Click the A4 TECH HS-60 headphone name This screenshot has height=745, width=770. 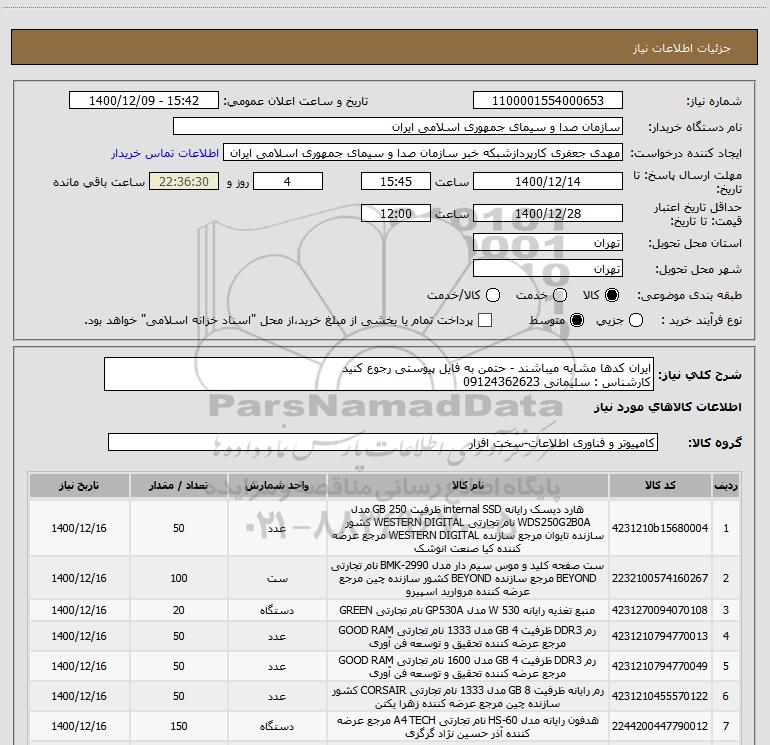(x=468, y=726)
